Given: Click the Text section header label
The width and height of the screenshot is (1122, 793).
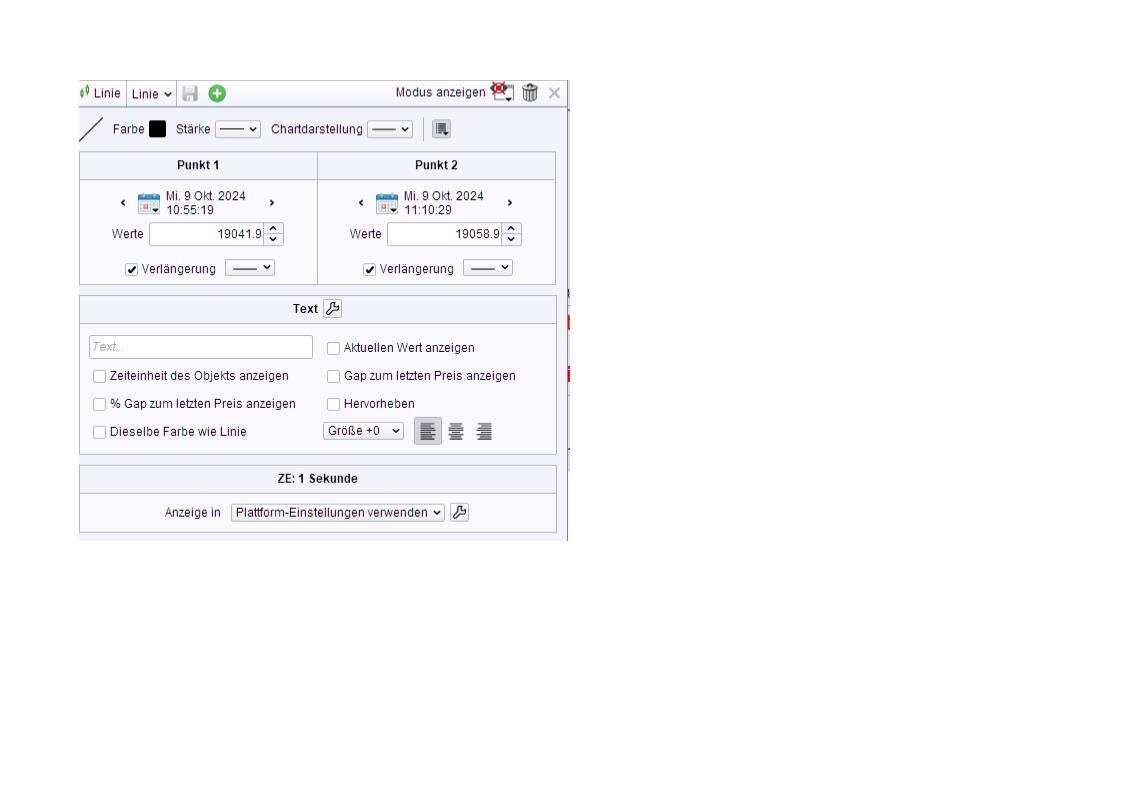Looking at the screenshot, I should 305,309.
